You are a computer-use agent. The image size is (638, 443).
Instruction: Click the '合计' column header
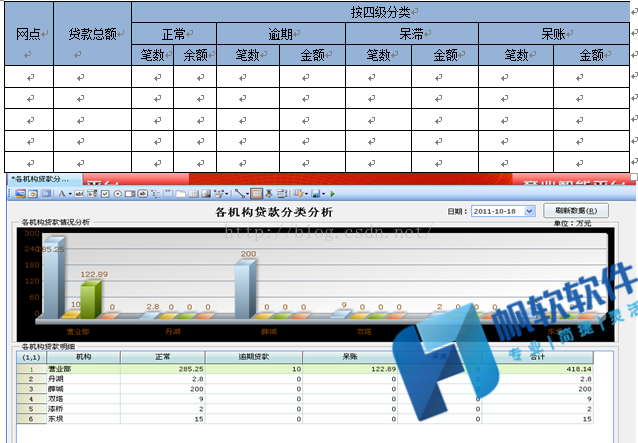537,357
